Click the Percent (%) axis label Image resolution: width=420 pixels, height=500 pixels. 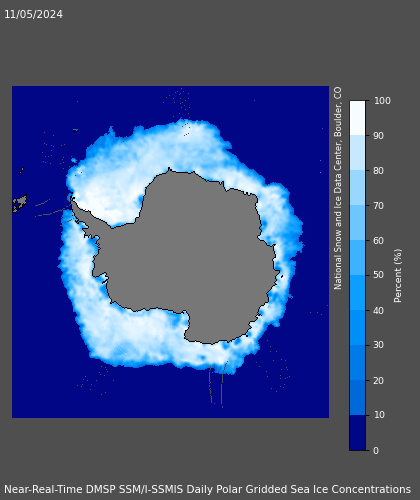coord(398,276)
